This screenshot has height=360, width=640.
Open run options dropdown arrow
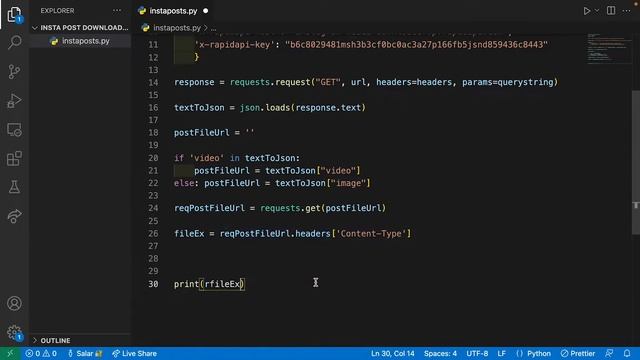point(597,11)
